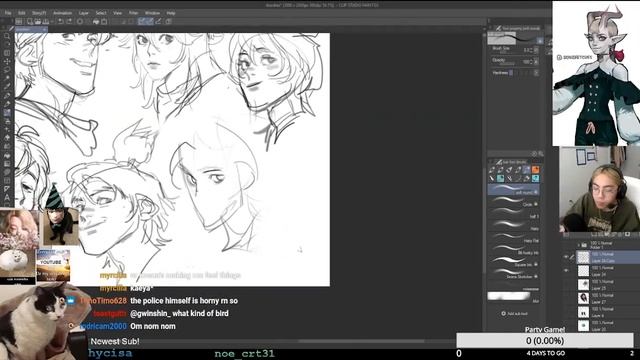The width and height of the screenshot is (640, 360).
Task: Click the Brush Size value stepper
Action: 531,50
